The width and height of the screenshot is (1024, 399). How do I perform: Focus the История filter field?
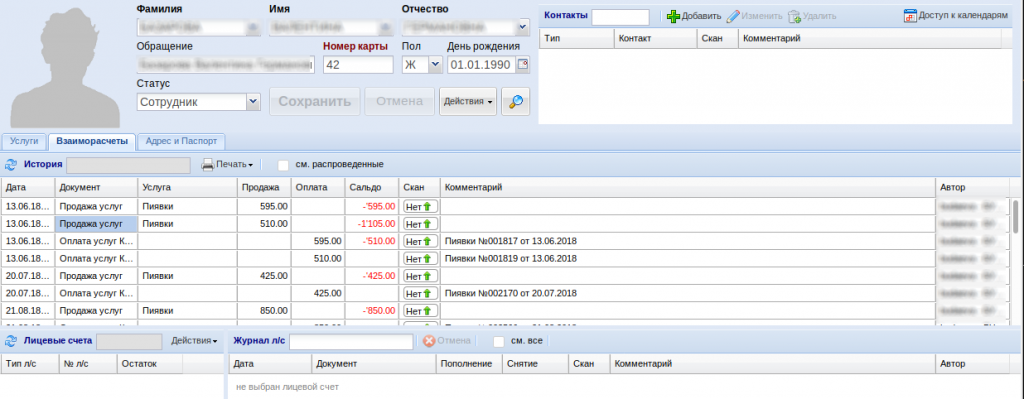[129, 165]
